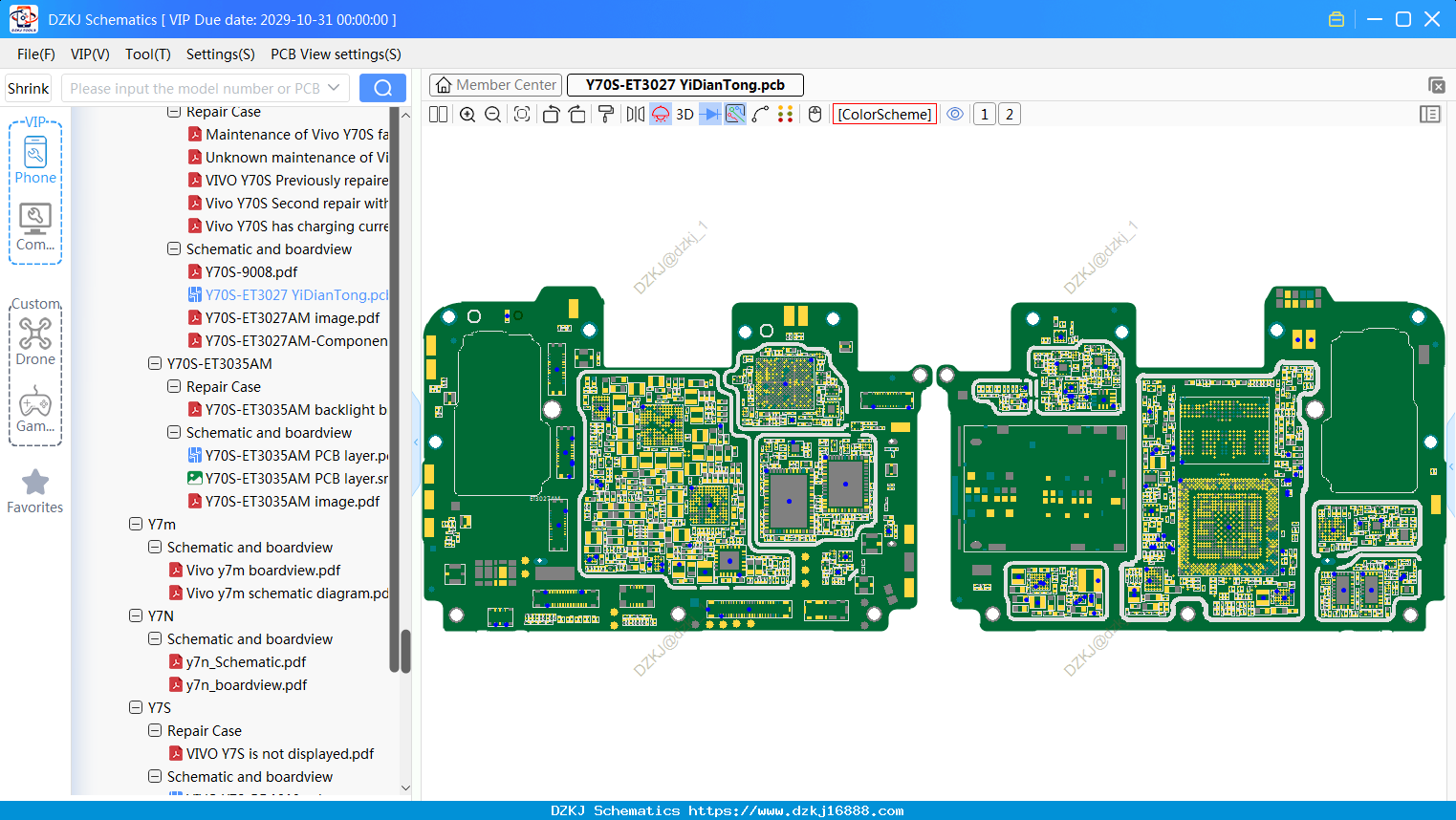Screen dimensions: 1456x820
Task: Open the ColorScheme selector
Action: click(884, 115)
